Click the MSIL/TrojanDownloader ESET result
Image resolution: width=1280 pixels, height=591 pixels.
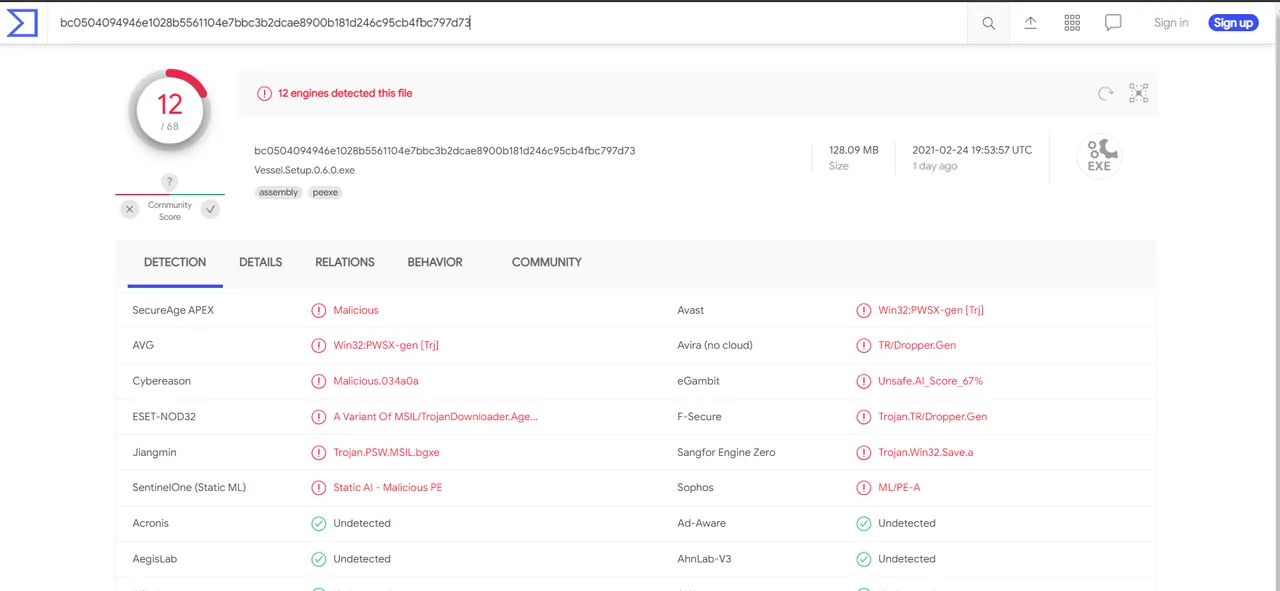tap(436, 416)
